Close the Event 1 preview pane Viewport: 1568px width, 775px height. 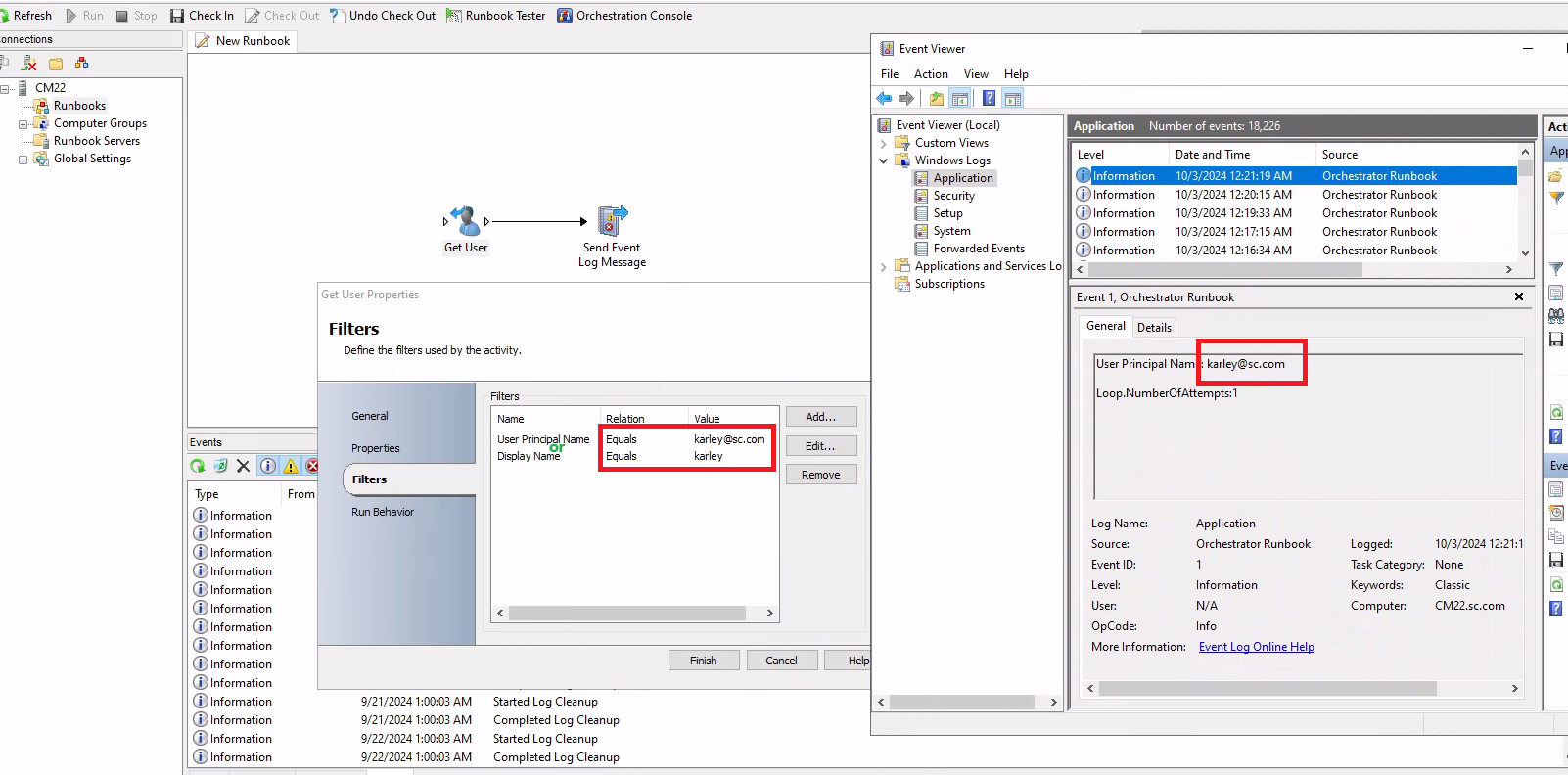click(1518, 296)
